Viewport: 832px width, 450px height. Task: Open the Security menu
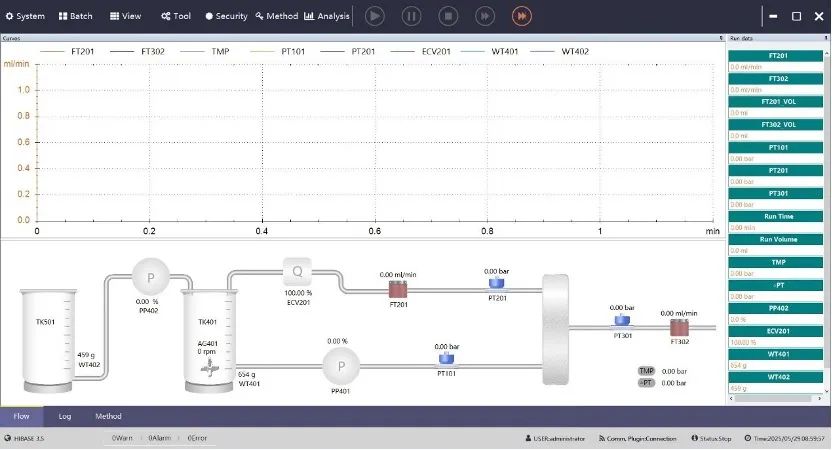[x=226, y=16]
